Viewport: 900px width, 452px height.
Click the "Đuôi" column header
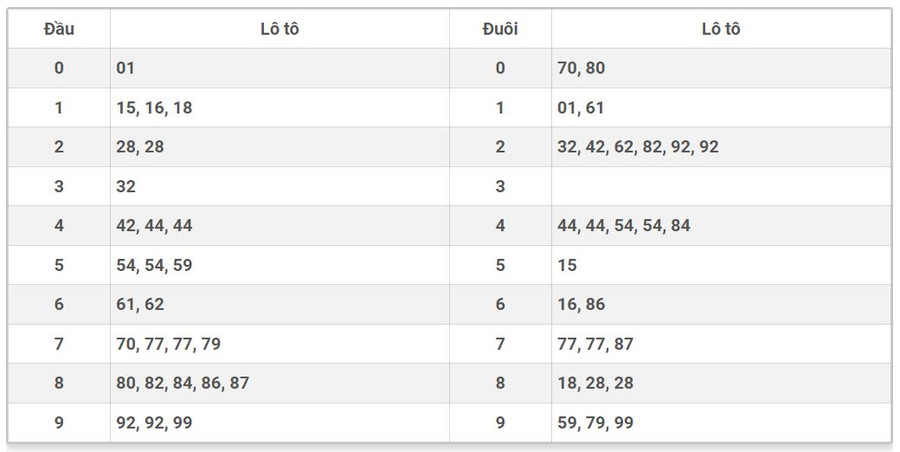pos(500,29)
